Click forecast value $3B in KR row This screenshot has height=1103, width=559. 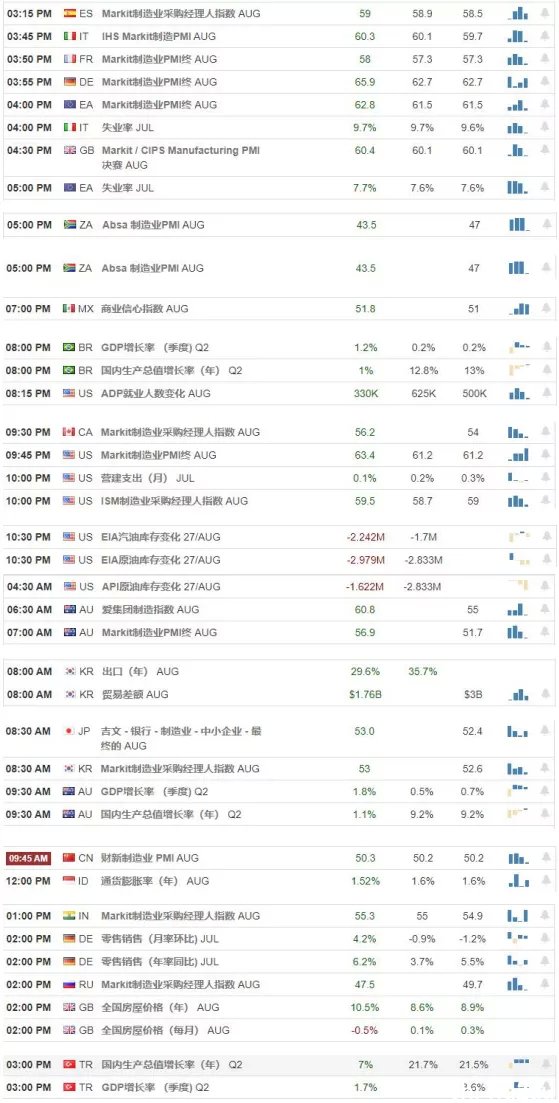click(x=474, y=694)
